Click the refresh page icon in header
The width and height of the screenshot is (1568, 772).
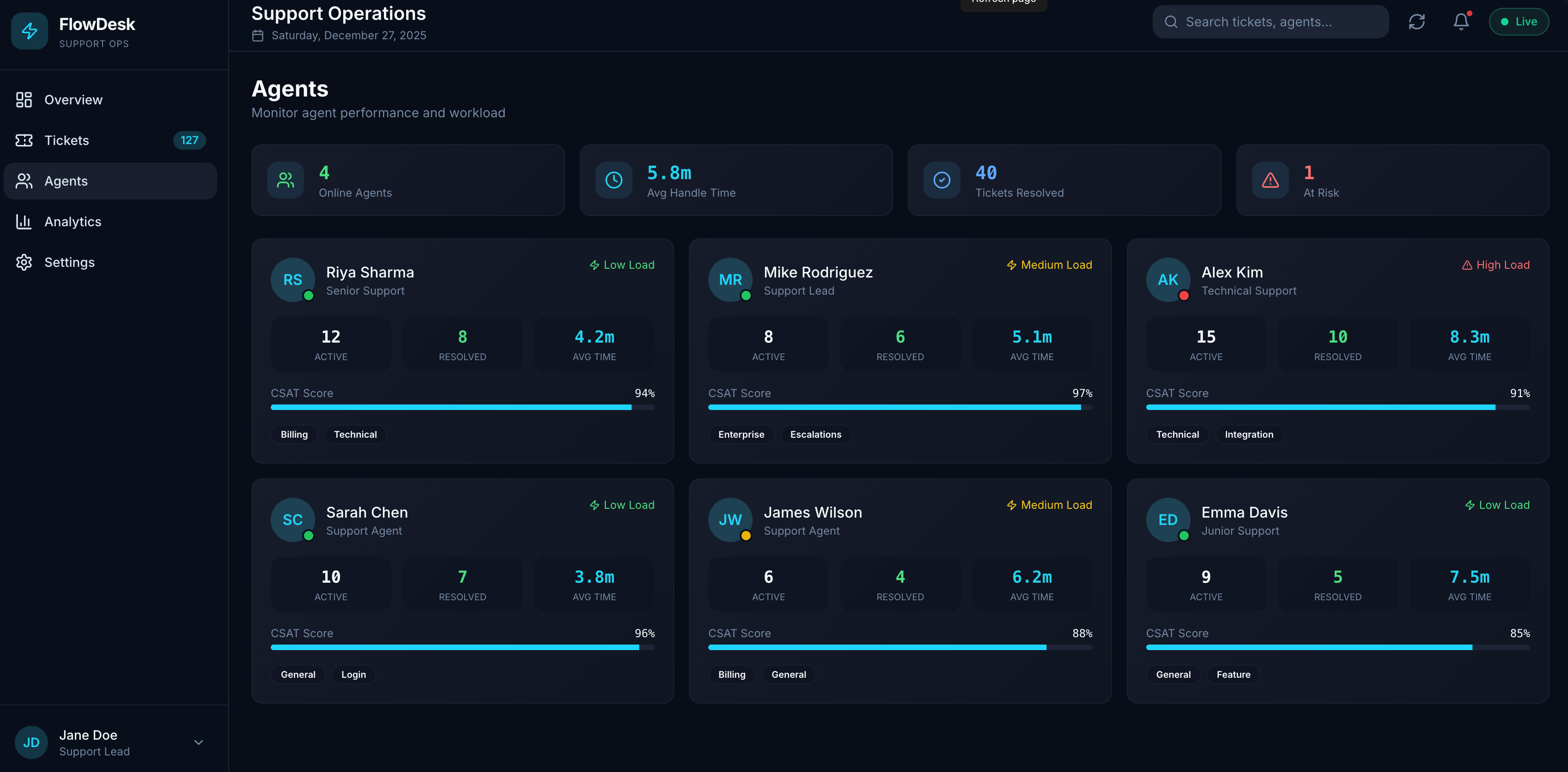click(x=1416, y=22)
